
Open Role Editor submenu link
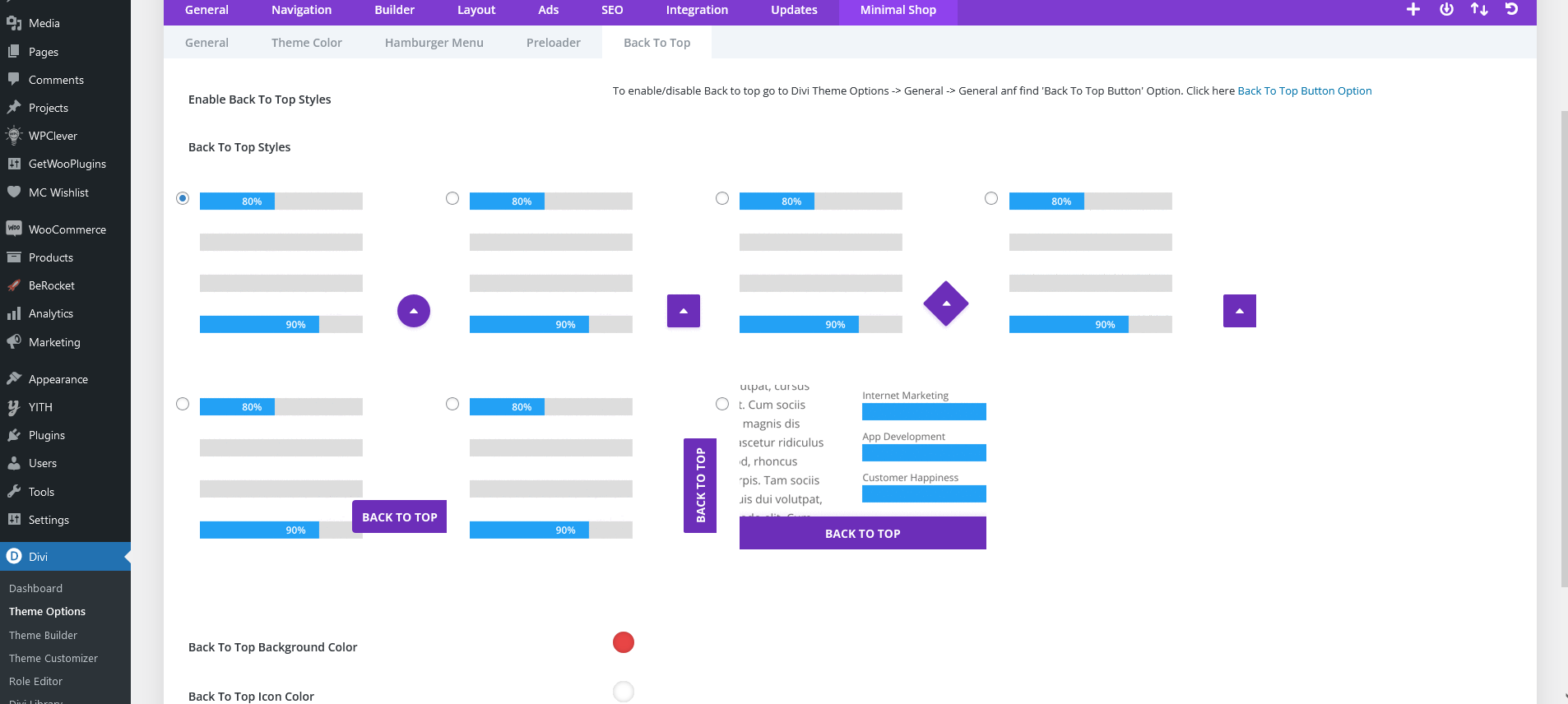[36, 681]
